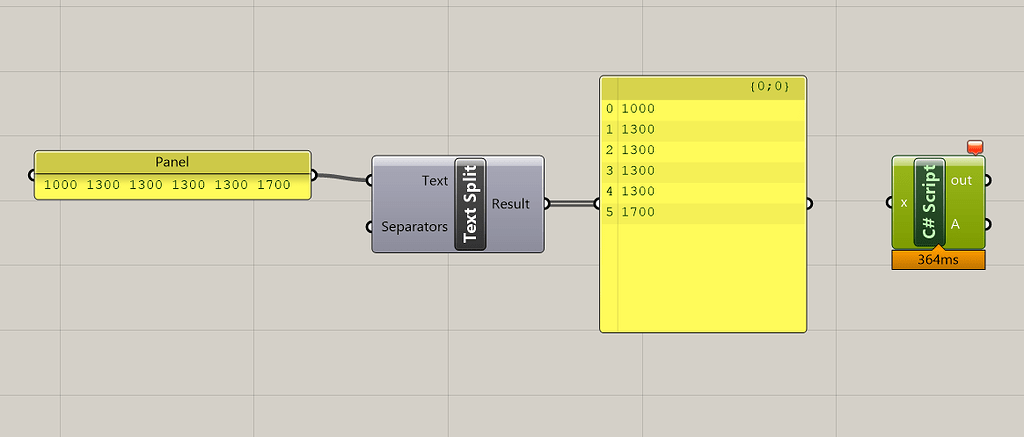
Task: Click the Text input grip on Text Split
Action: [369, 180]
